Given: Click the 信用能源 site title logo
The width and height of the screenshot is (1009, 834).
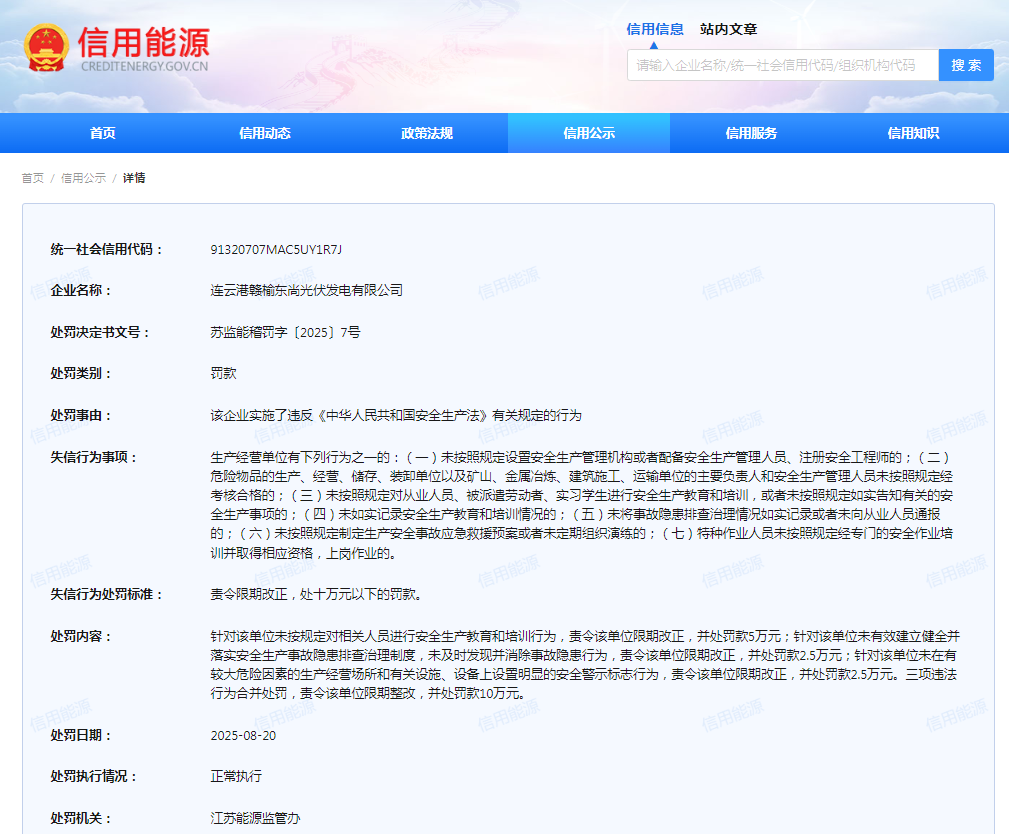Looking at the screenshot, I should tap(143, 48).
